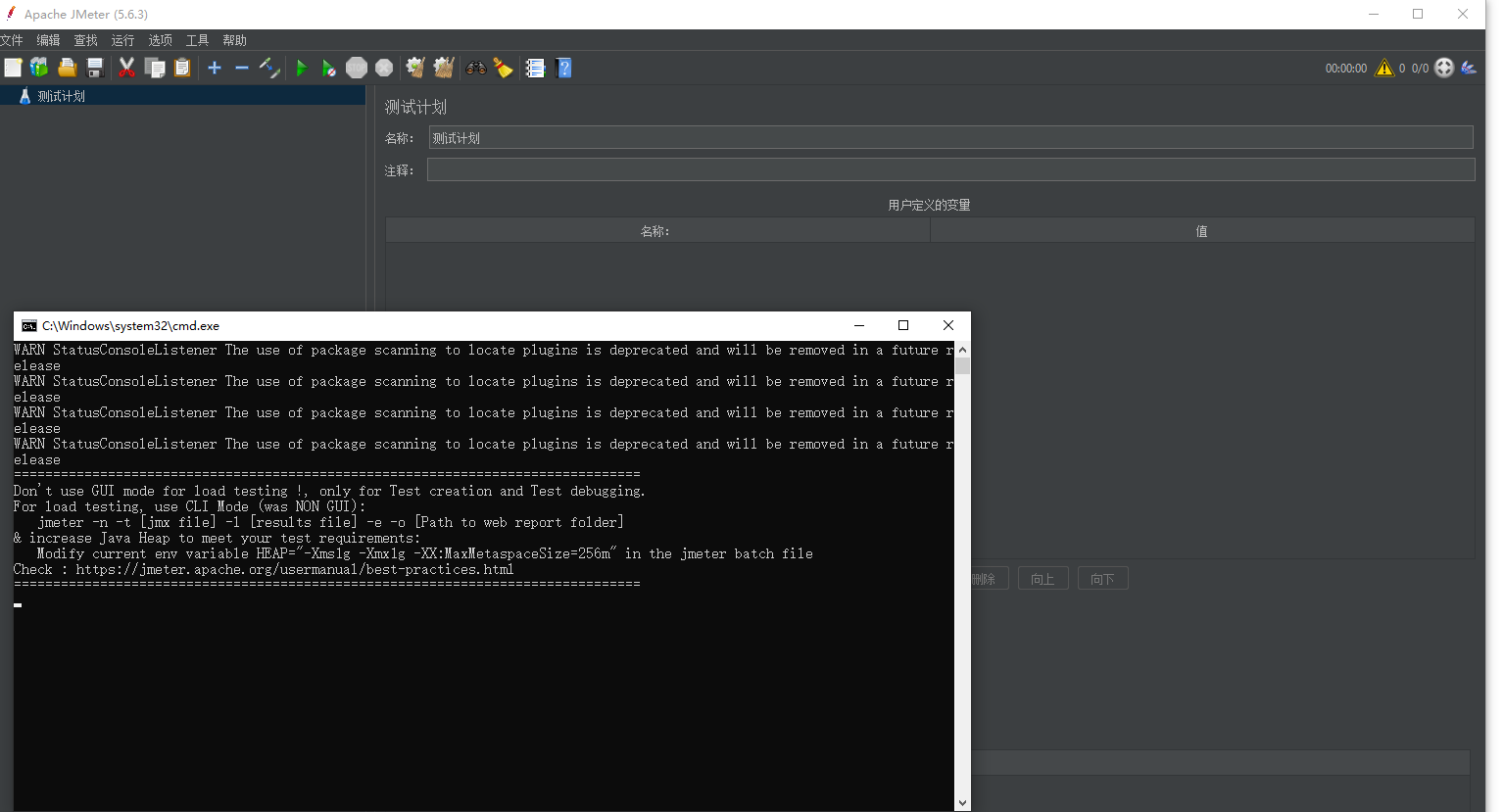Click the Paste clipboard icon
Viewport: 1504px width, 812px height.
pyautogui.click(x=182, y=68)
